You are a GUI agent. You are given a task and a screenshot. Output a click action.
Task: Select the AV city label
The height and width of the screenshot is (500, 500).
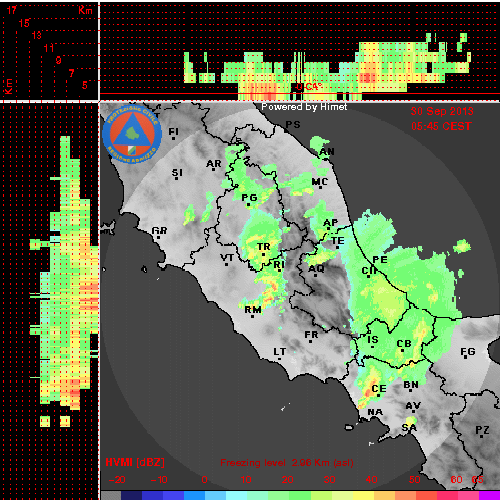coord(413,406)
